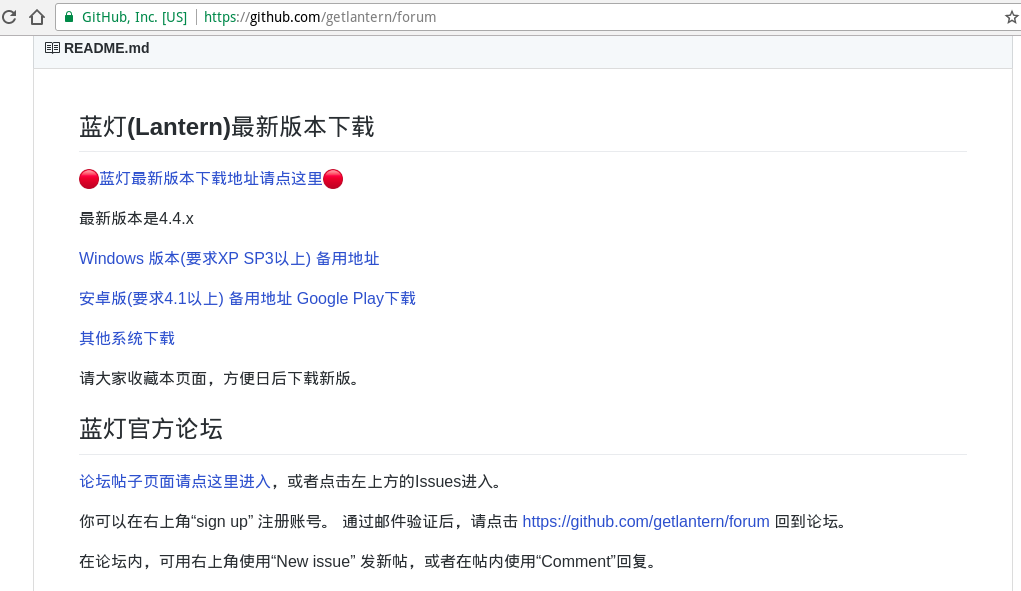Open the Windows 版本(要求XP SP3以上) download link
Screen dimensions: 1021x591
195,258
